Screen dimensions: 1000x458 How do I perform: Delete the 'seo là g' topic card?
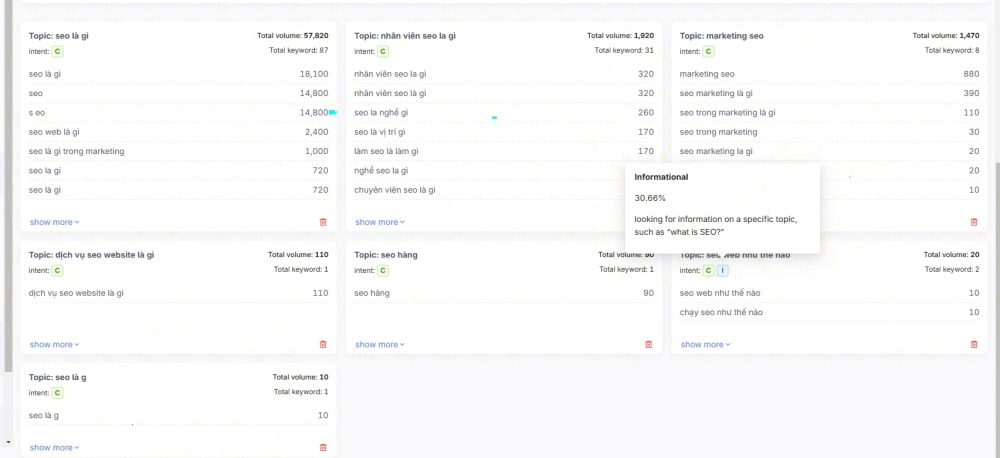pos(322,447)
